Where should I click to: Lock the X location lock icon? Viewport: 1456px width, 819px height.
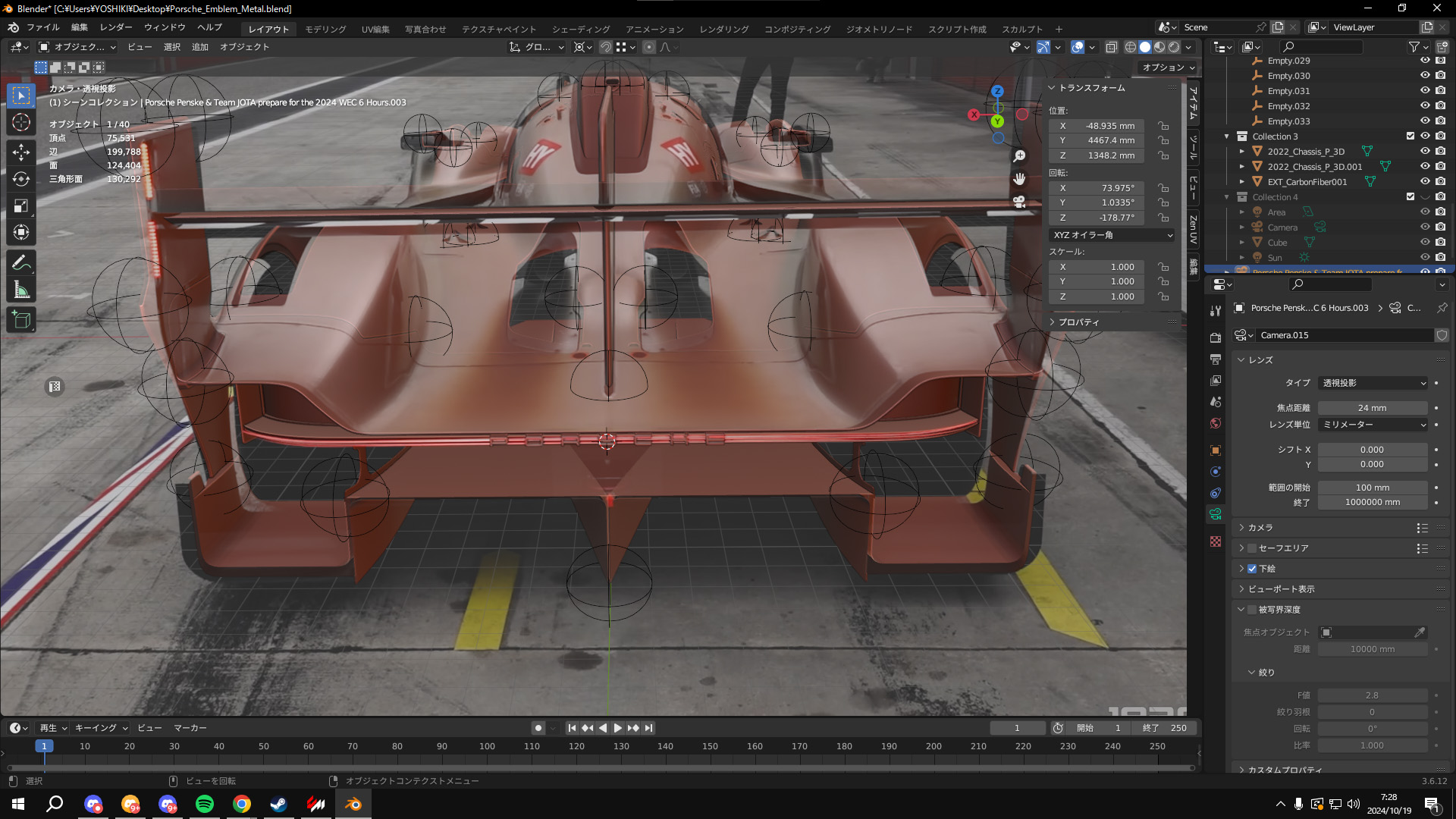pos(1163,126)
